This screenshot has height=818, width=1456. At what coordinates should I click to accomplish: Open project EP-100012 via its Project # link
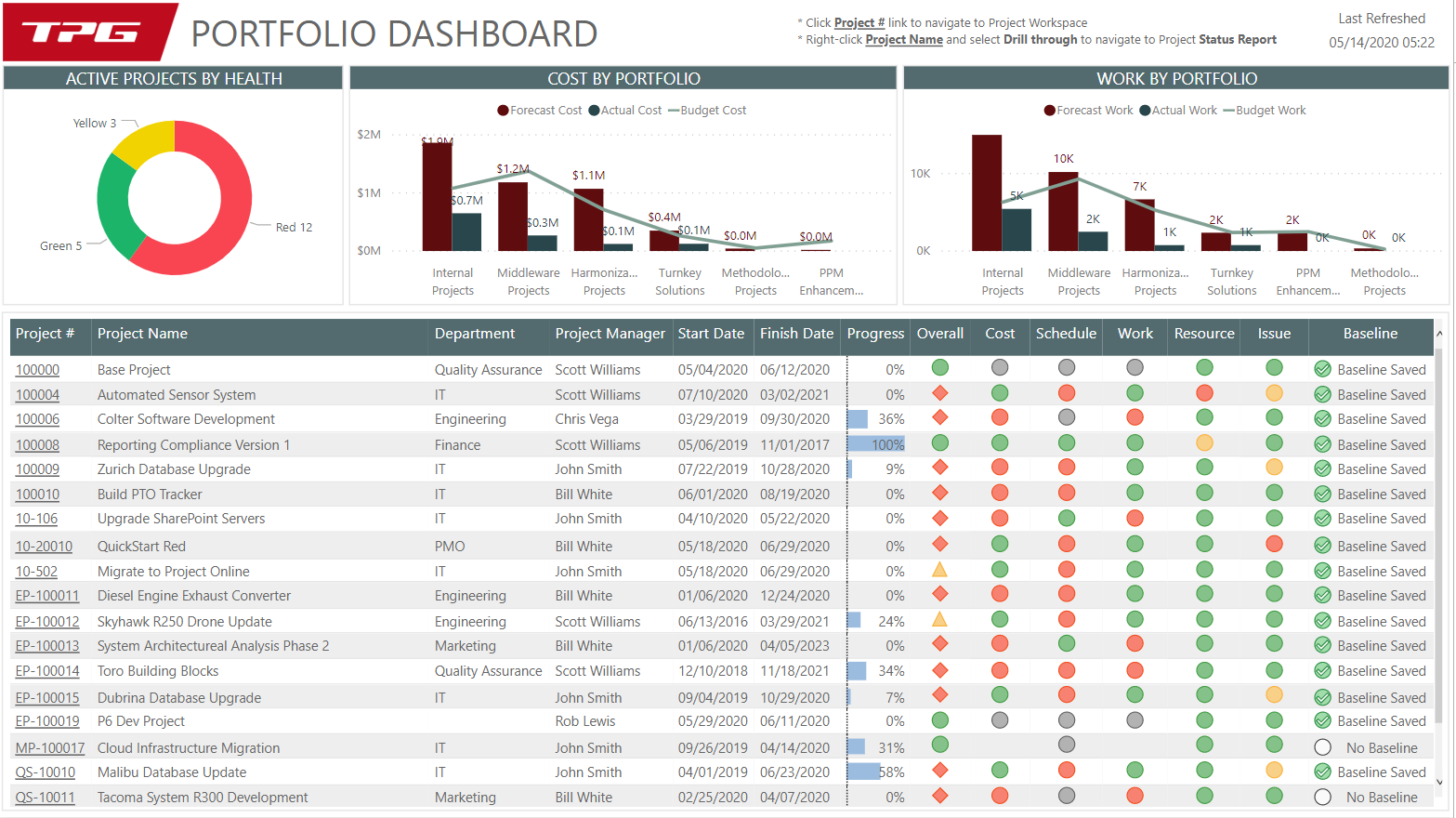click(x=47, y=621)
